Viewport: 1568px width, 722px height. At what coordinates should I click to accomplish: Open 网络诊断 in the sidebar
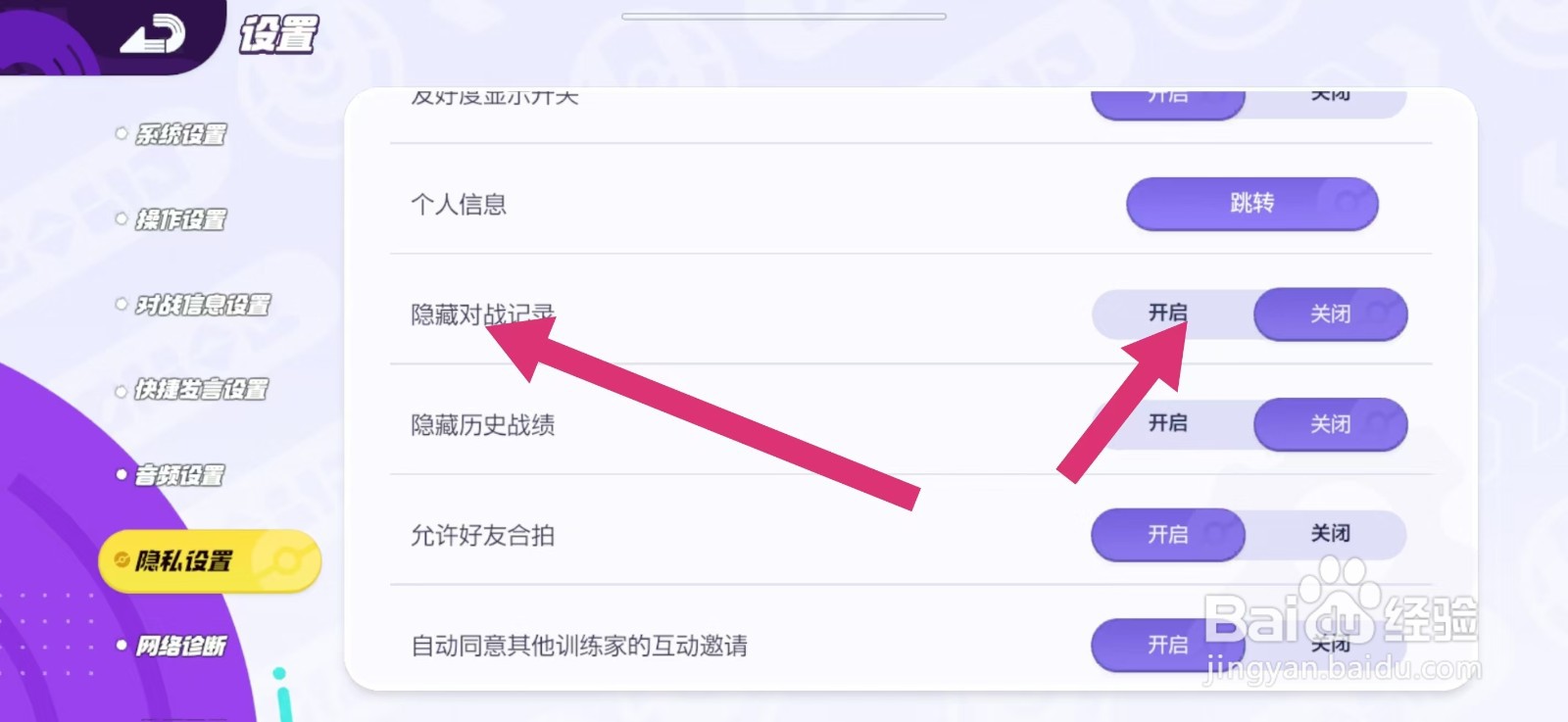[x=180, y=646]
